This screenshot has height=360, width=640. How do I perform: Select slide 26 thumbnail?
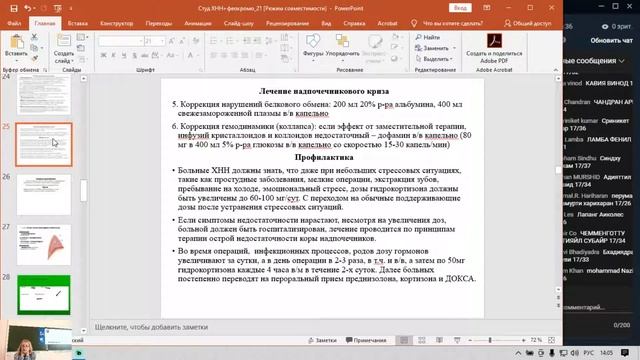tap(44, 195)
